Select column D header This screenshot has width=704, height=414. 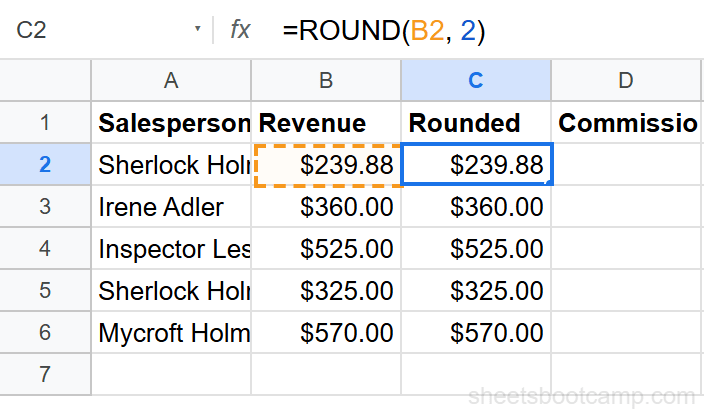[626, 80]
